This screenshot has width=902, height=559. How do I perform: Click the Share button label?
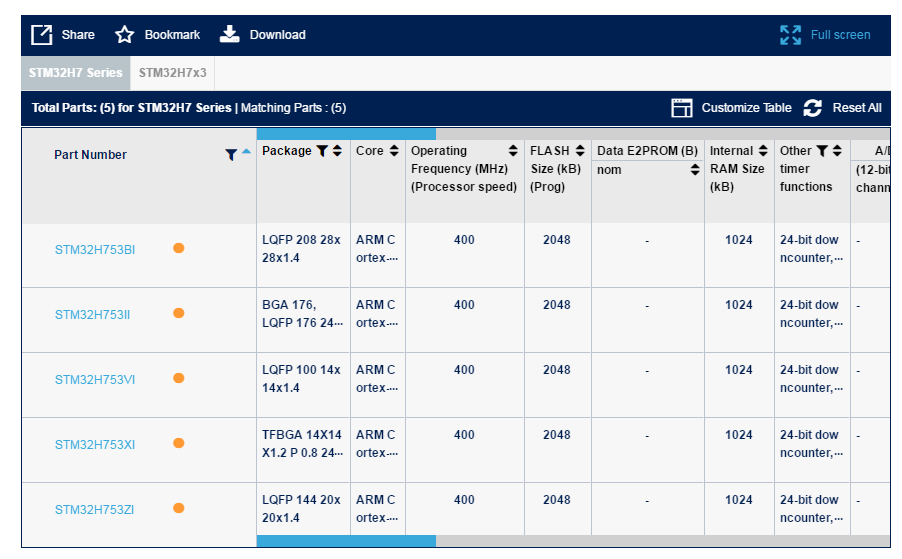(x=78, y=35)
